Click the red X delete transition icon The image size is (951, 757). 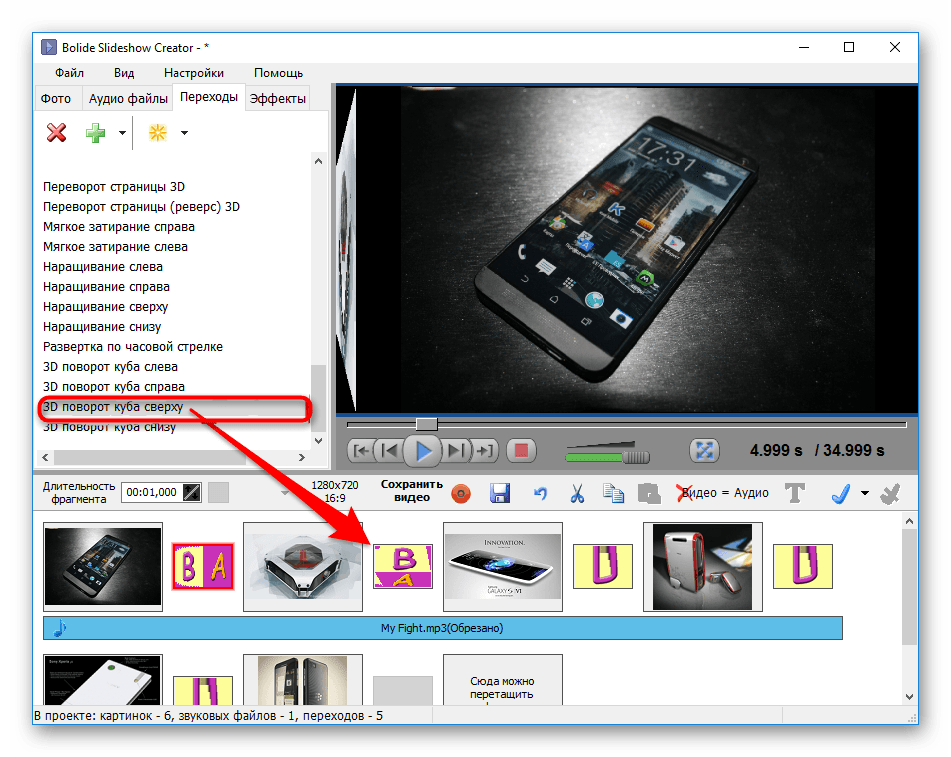(56, 132)
